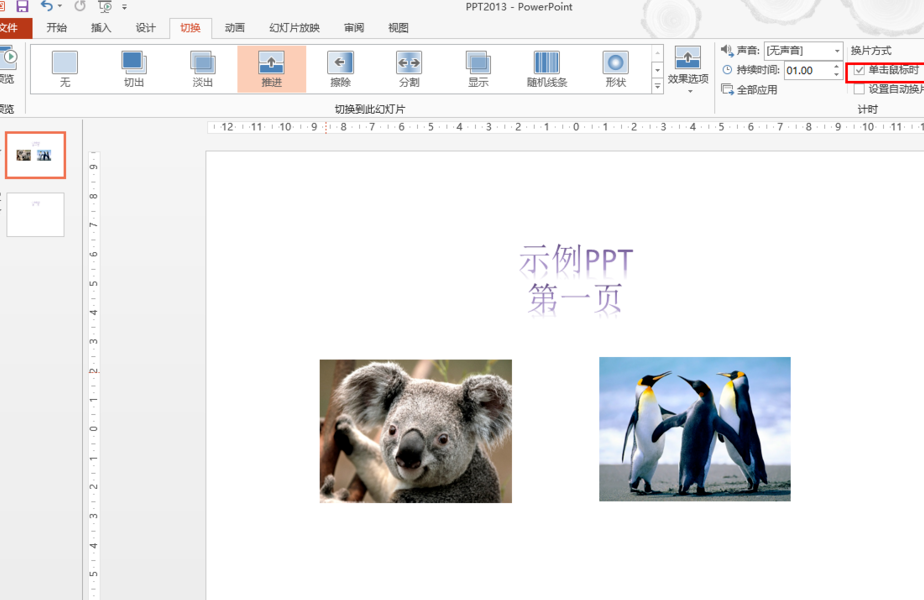Switch to the 动画 (Animations) tab
The image size is (924, 600).
234,28
